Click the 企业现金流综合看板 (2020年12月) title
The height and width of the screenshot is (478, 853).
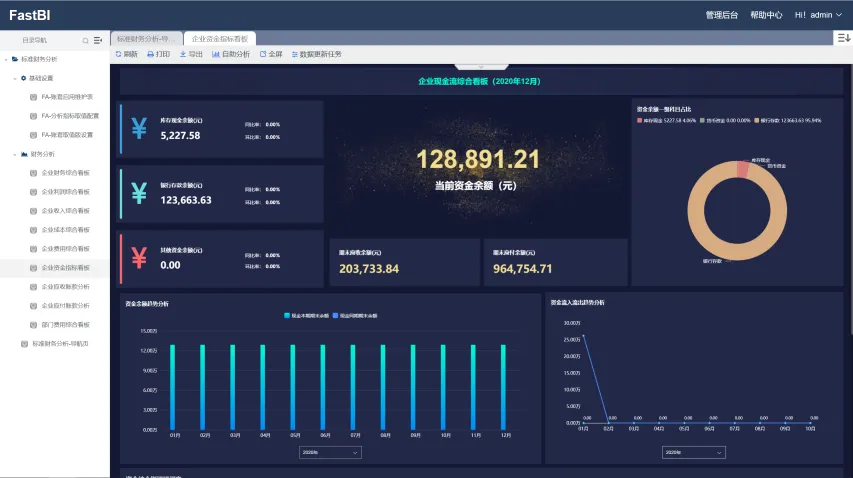tap(479, 82)
